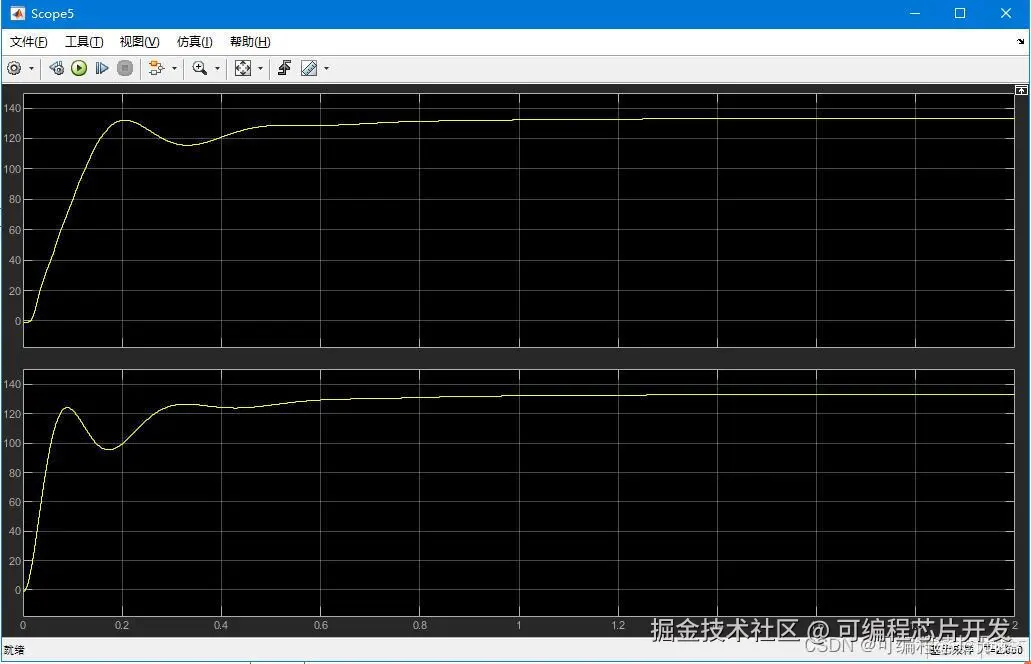Click the grayed Stop simulation button
This screenshot has height=664, width=1031.
pos(125,68)
